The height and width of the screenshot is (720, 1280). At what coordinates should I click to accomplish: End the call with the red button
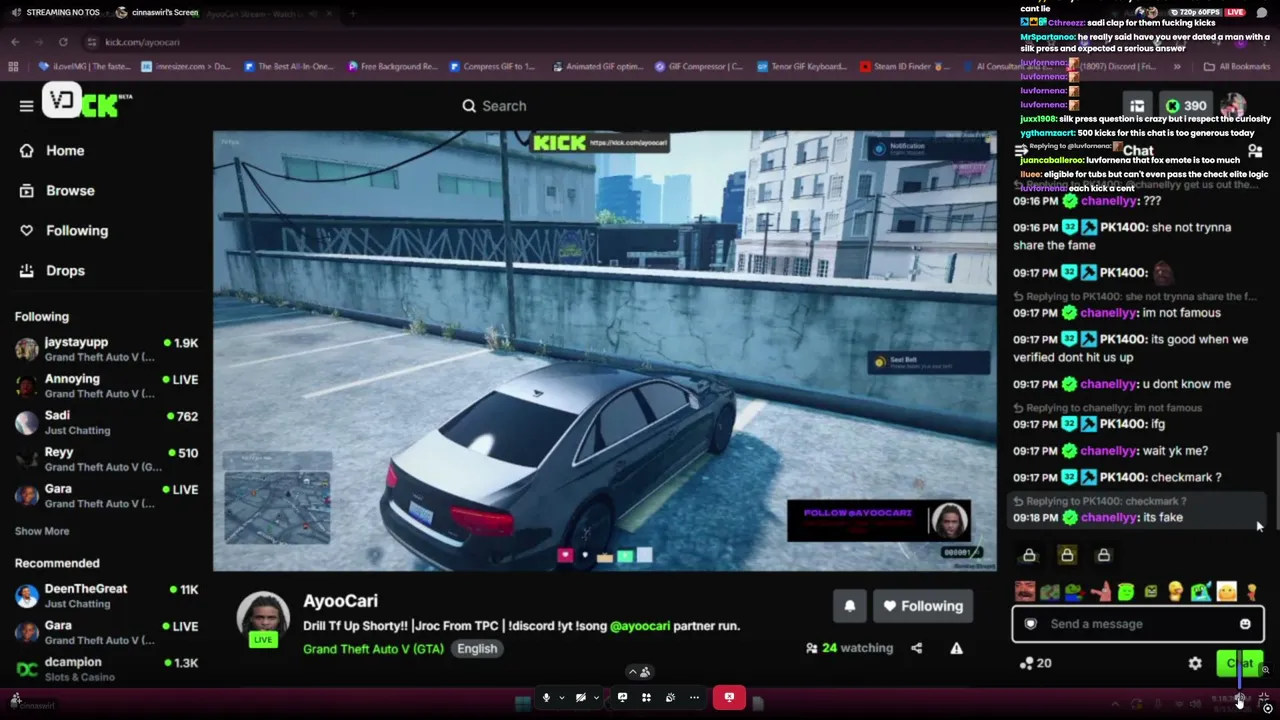pyautogui.click(x=729, y=697)
